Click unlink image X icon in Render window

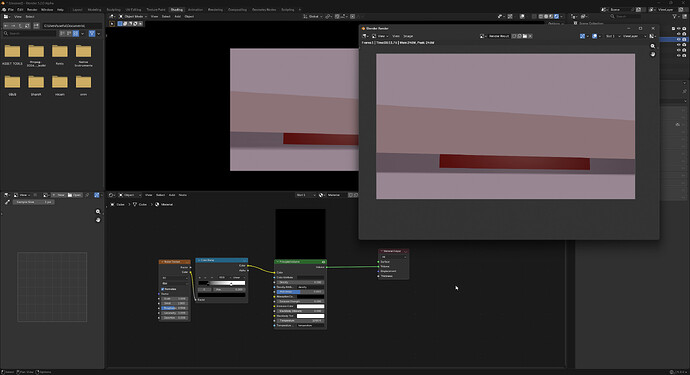[x=530, y=36]
